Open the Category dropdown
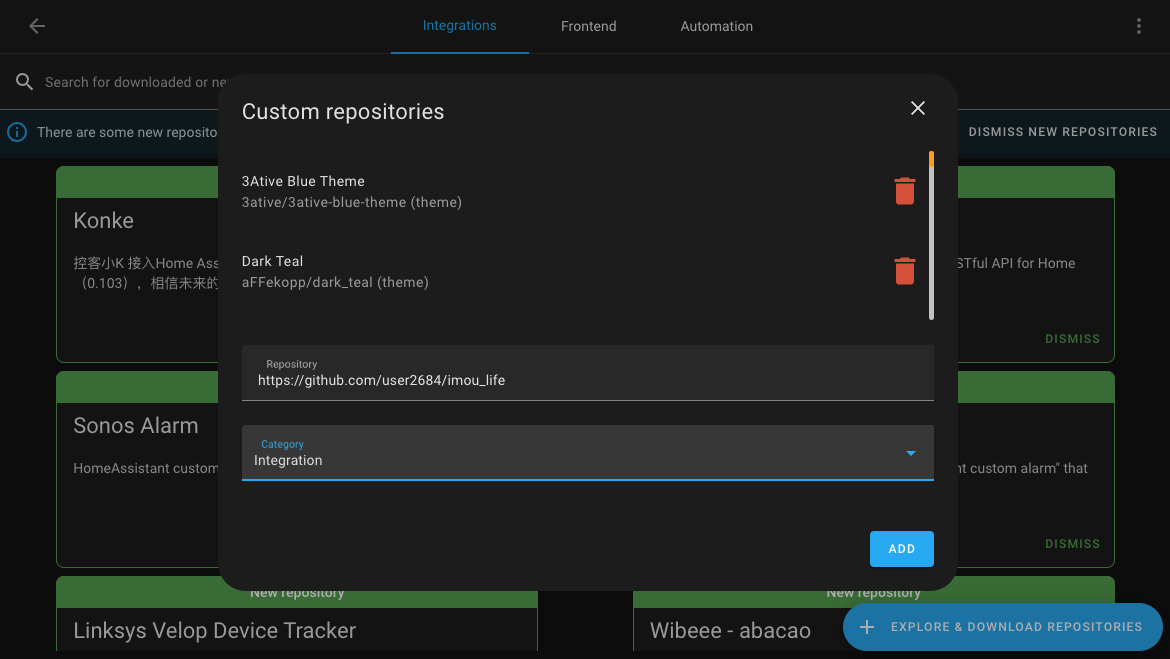 coord(587,453)
